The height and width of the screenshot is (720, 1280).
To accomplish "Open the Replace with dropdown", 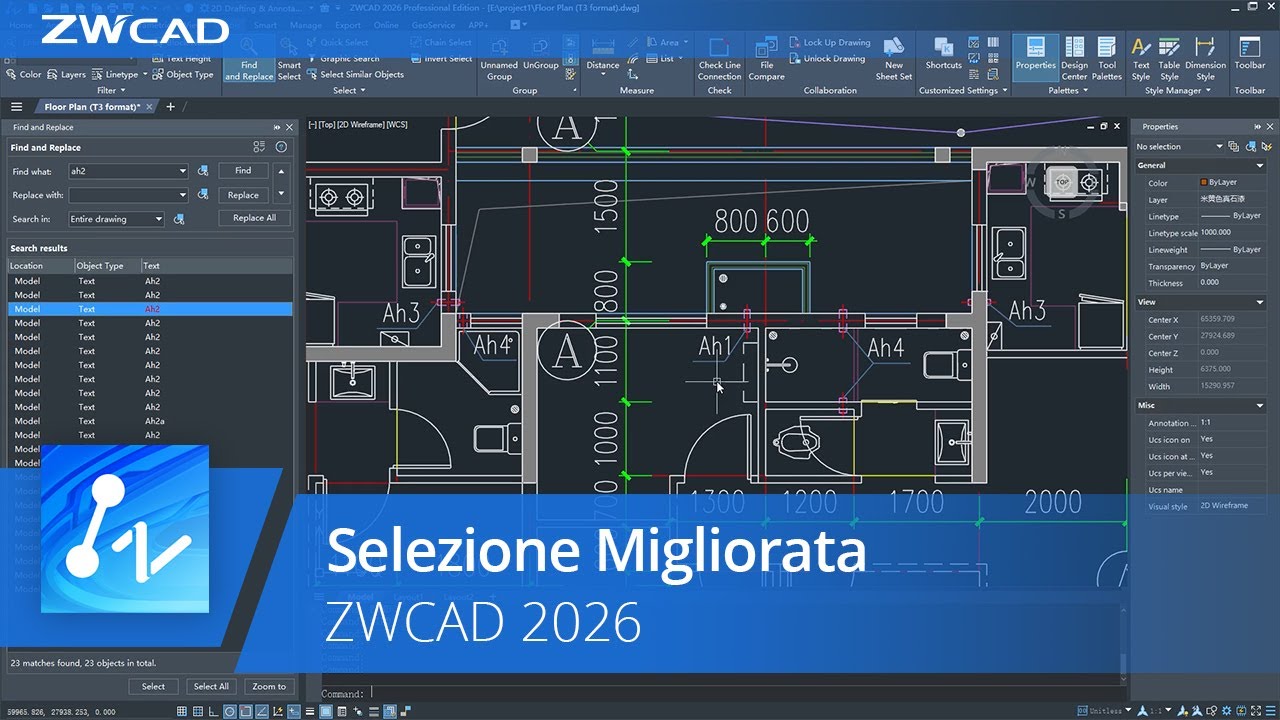I will [x=182, y=195].
